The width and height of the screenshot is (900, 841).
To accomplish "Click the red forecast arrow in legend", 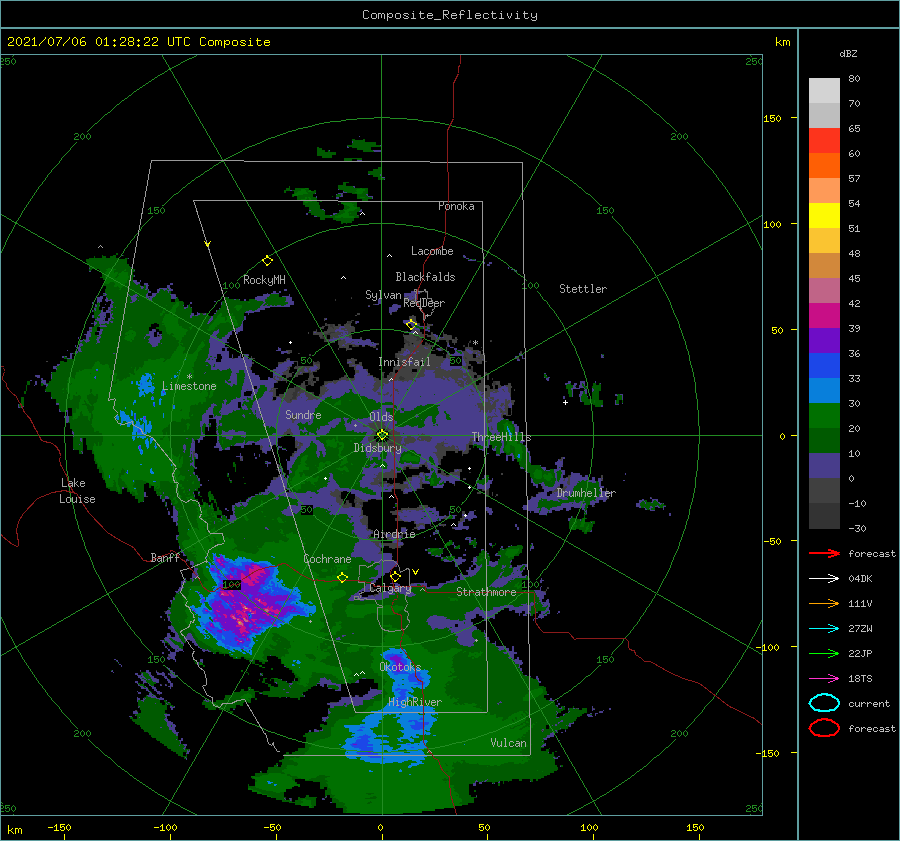I will click(x=824, y=553).
